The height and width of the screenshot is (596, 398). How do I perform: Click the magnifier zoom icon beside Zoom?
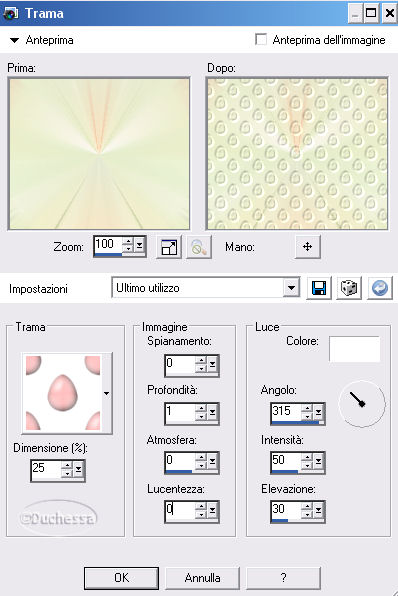point(199,247)
